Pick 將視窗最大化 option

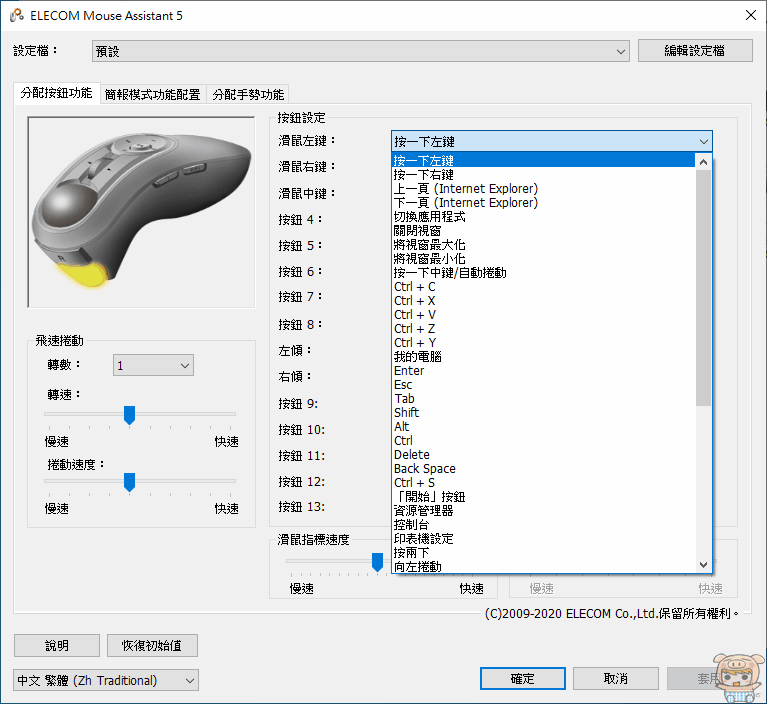543,245
